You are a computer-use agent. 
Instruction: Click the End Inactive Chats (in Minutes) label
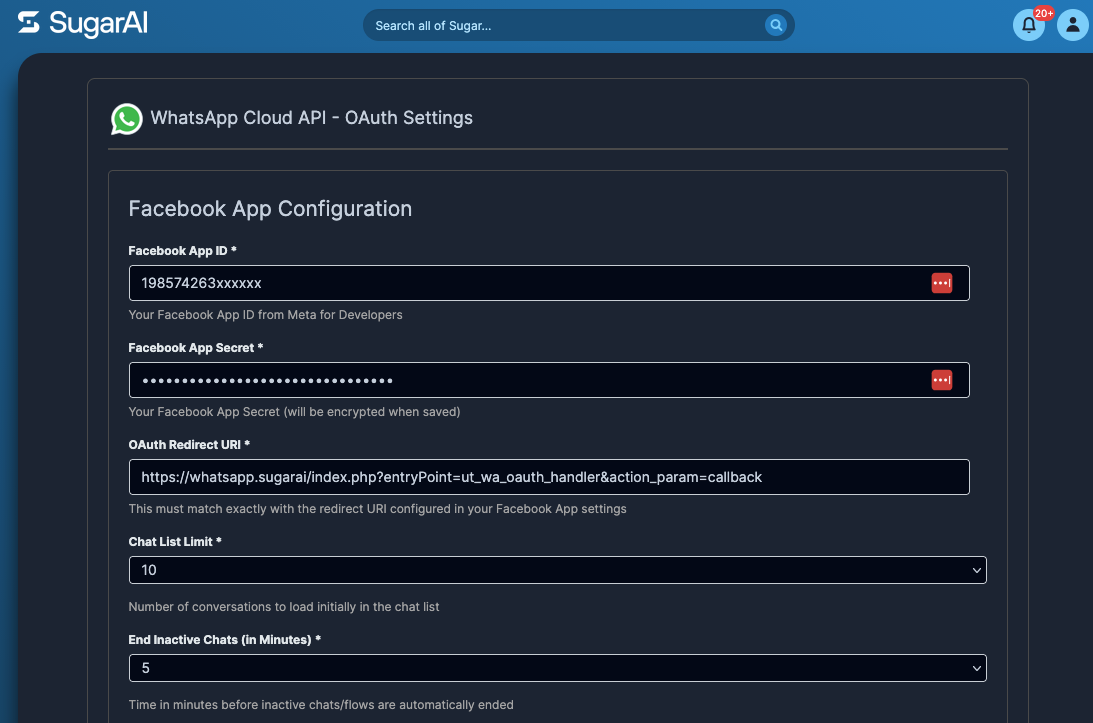[224, 640]
